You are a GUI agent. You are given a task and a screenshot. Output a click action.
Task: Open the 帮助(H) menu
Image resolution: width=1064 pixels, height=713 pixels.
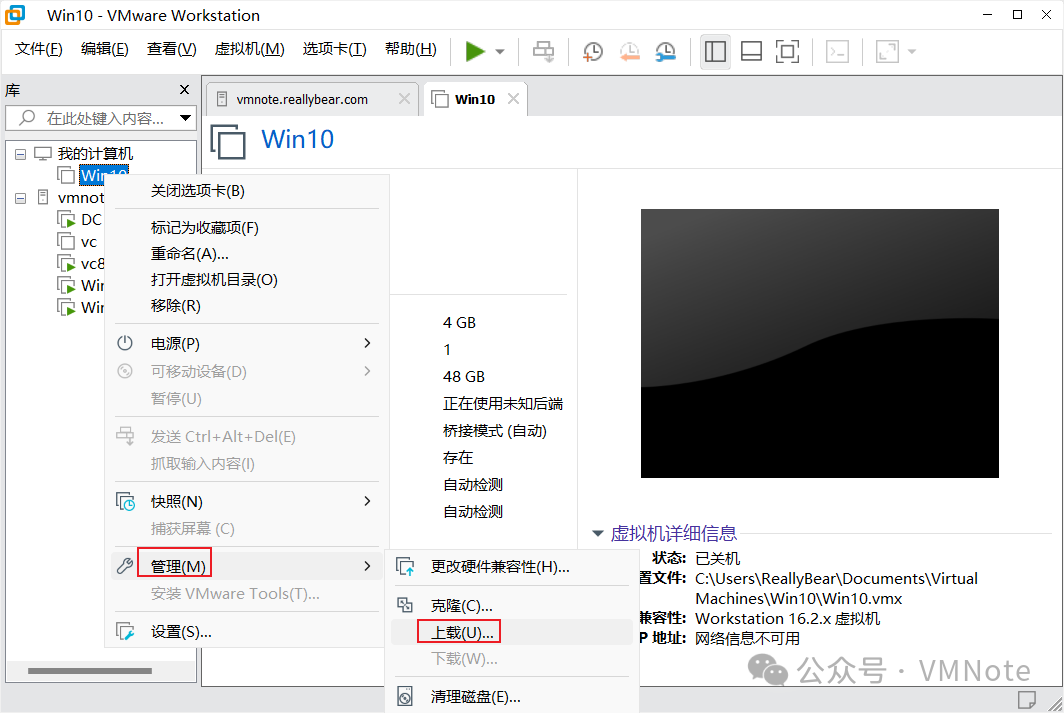coord(411,50)
